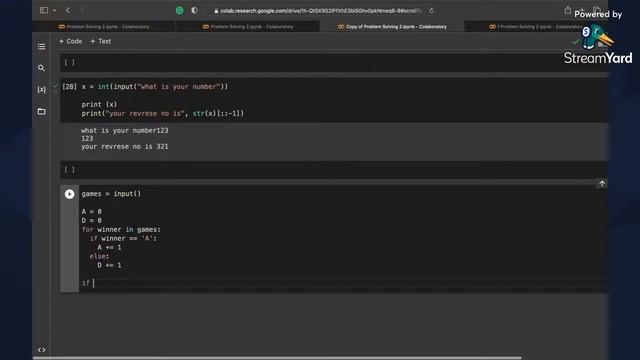Click the [28] execution count of reverse cell

(x=69, y=87)
